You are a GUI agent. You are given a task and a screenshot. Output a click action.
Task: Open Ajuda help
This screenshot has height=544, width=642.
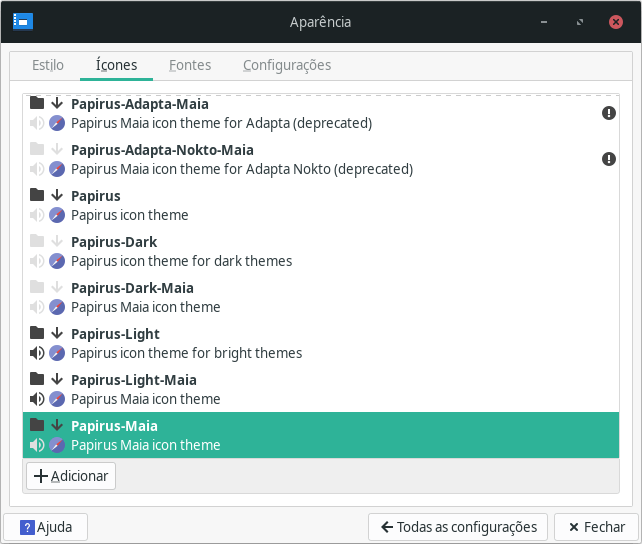(x=46, y=527)
